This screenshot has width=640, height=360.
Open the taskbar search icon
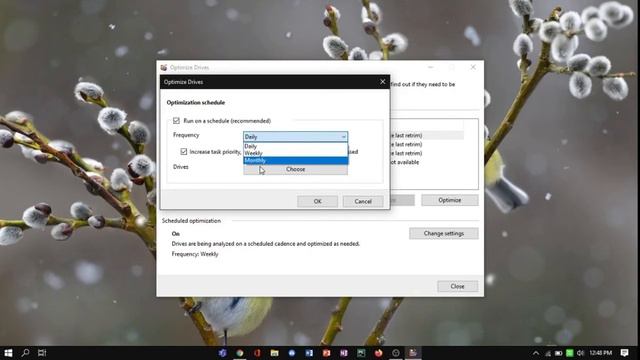coord(25,353)
